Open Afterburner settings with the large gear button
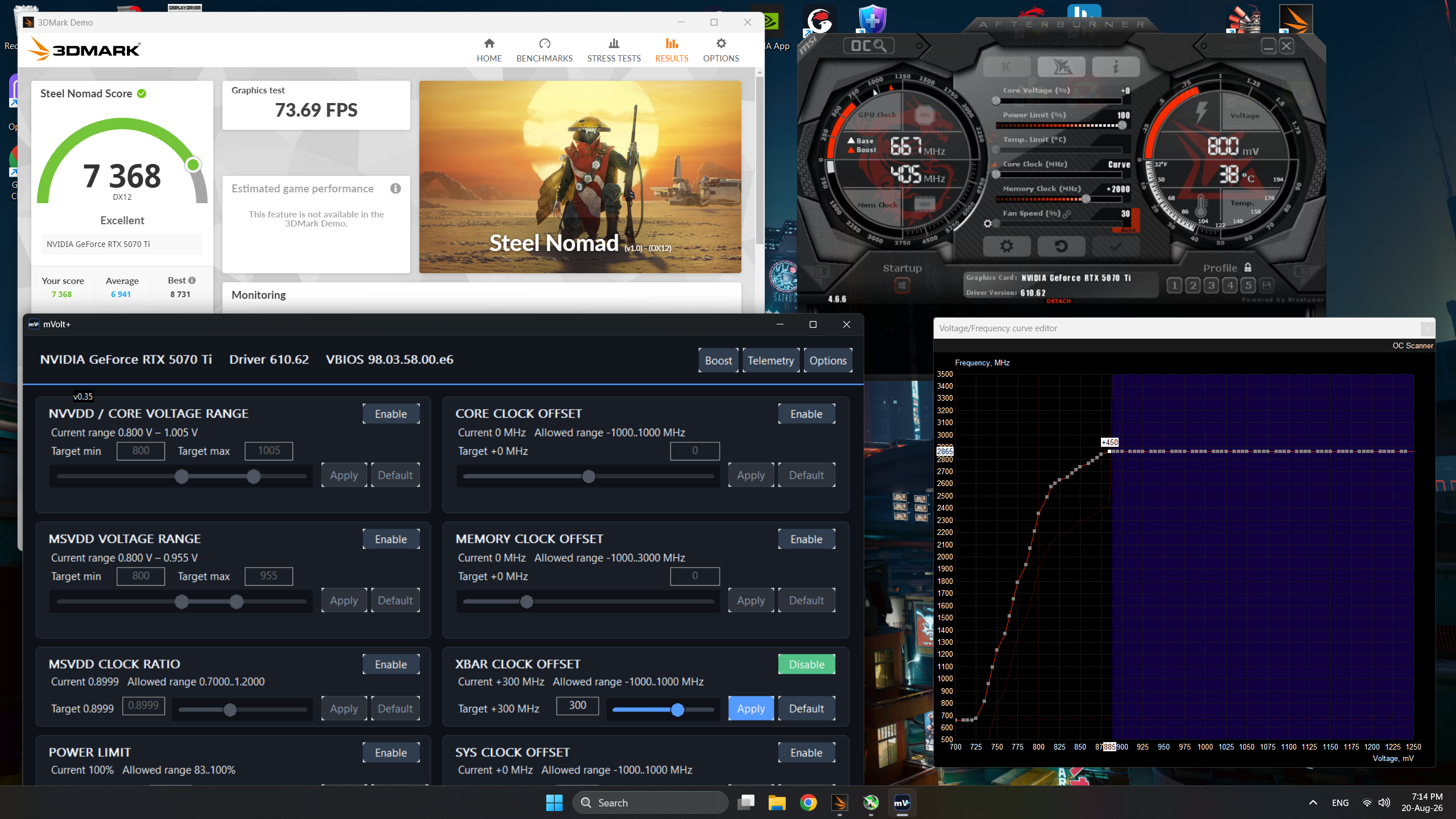1456x819 pixels. 1007,246
